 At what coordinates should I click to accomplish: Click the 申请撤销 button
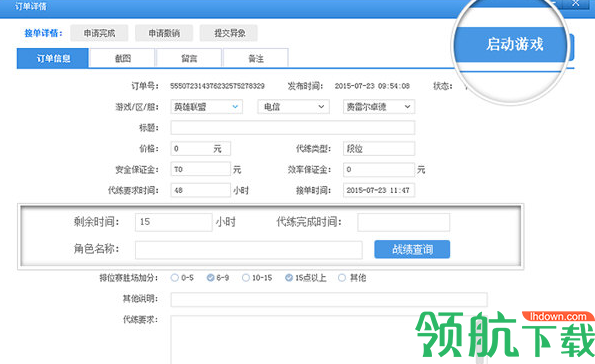pyautogui.click(x=164, y=33)
